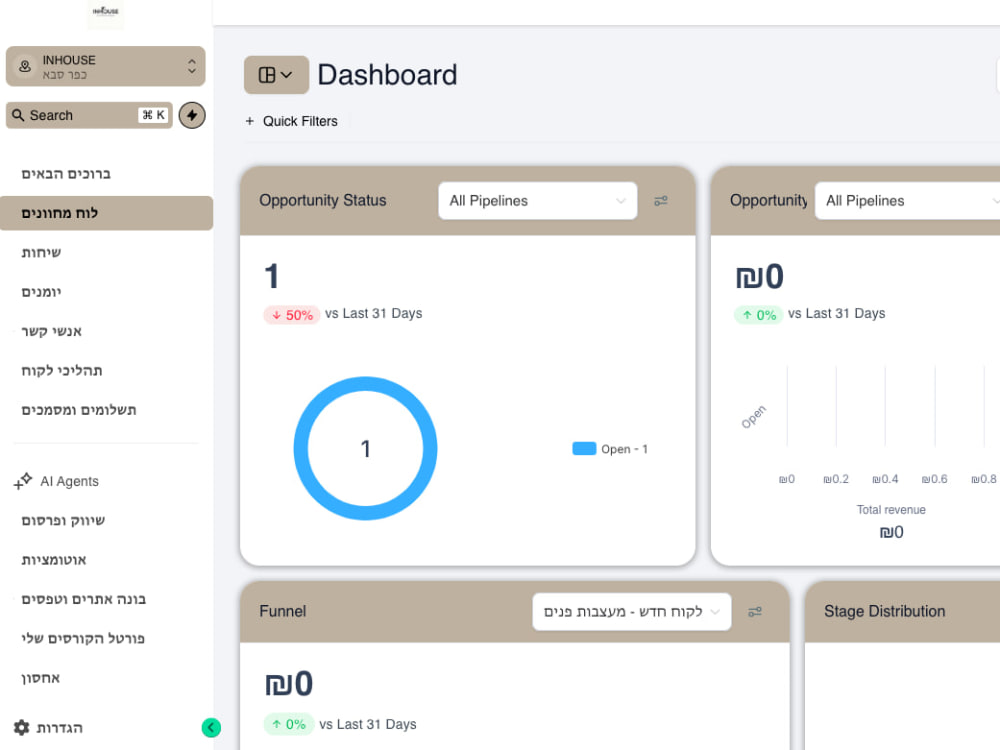Click the search magnifier icon

(x=18, y=115)
